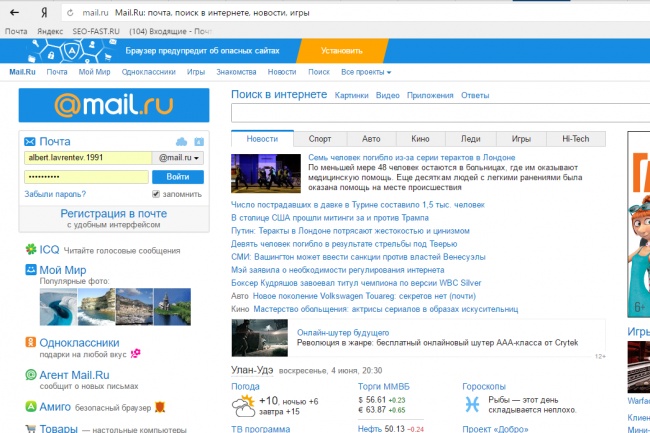Reload the page with the refresh icon

pyautogui.click(x=70, y=13)
